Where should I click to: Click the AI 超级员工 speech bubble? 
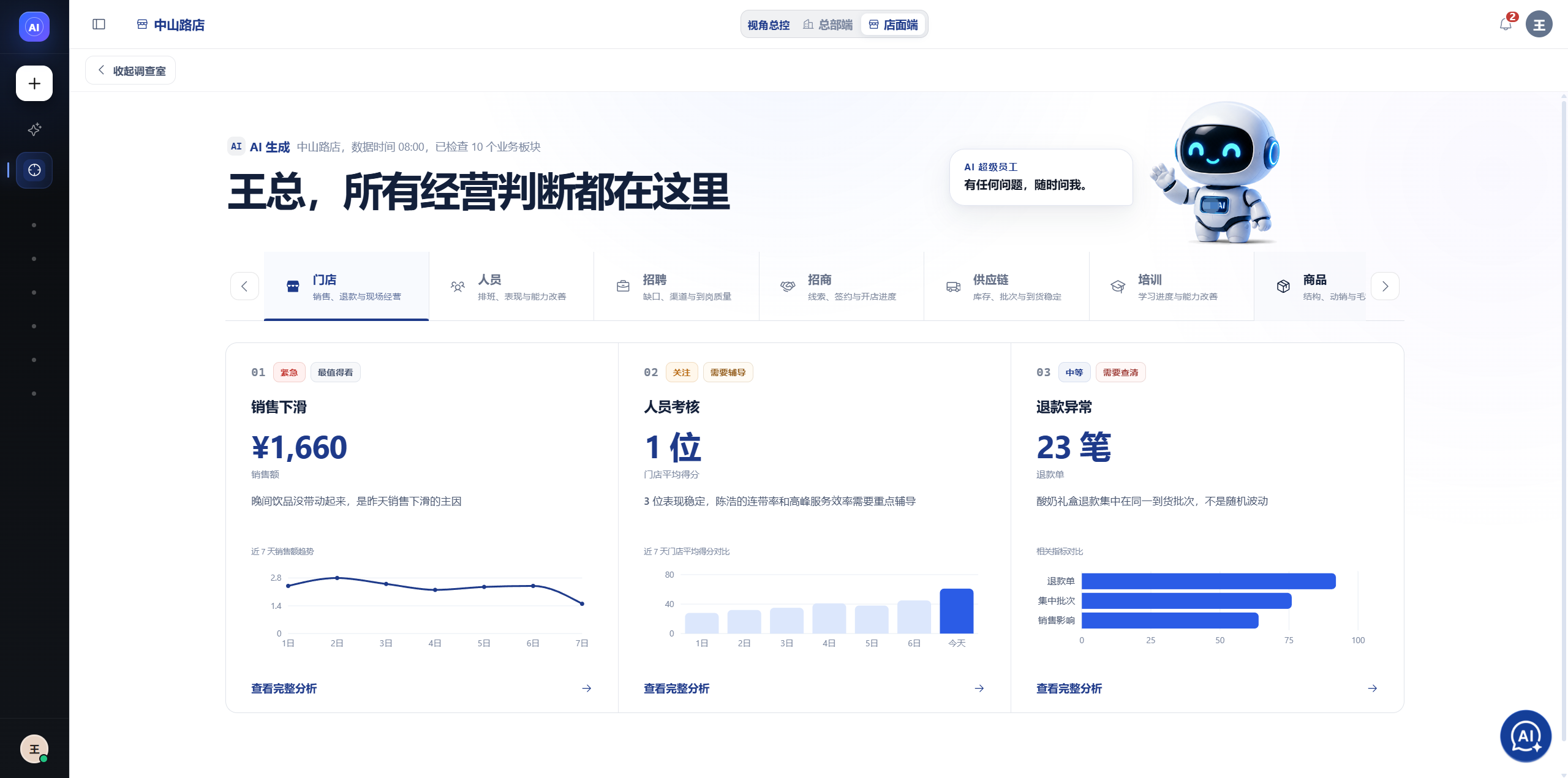(x=1041, y=177)
